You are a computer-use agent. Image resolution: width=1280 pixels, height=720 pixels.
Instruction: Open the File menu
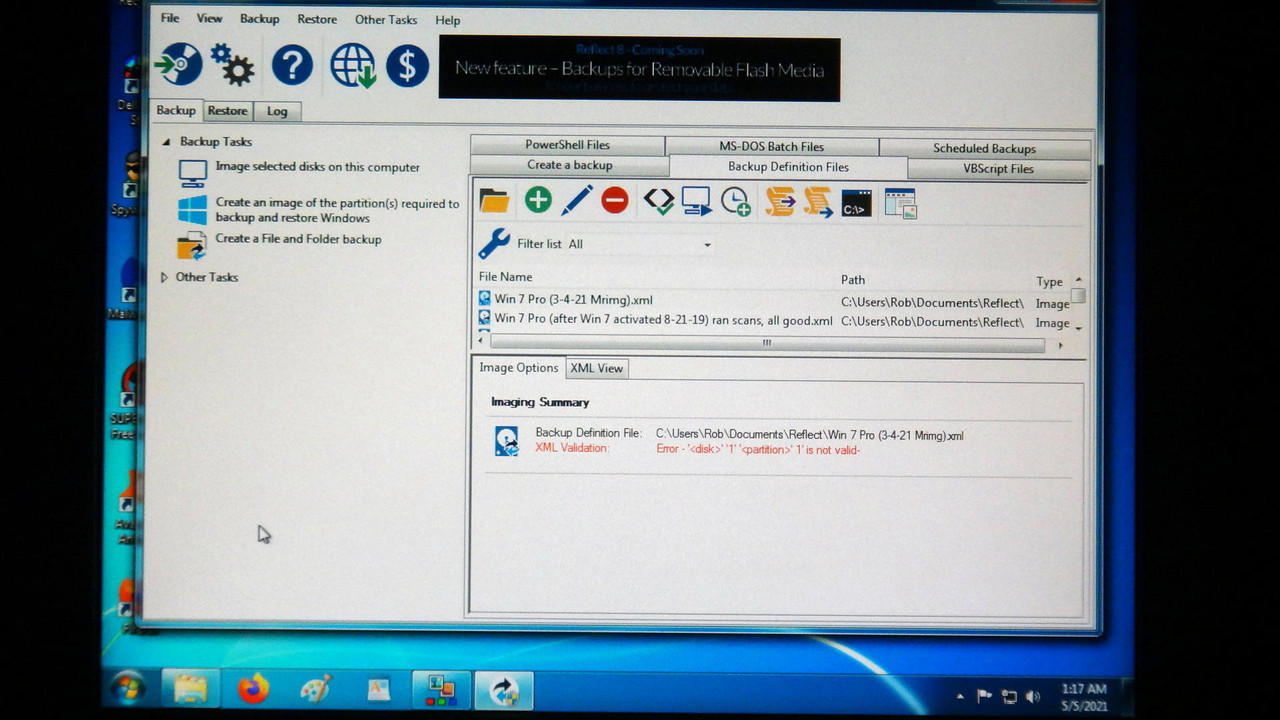coord(170,19)
